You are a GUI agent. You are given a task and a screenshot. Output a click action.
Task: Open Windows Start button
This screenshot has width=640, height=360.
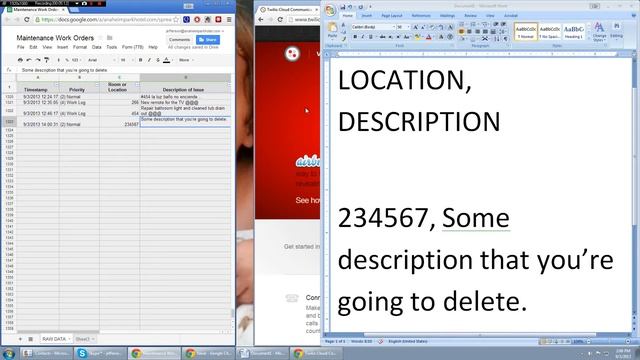coord(9,353)
